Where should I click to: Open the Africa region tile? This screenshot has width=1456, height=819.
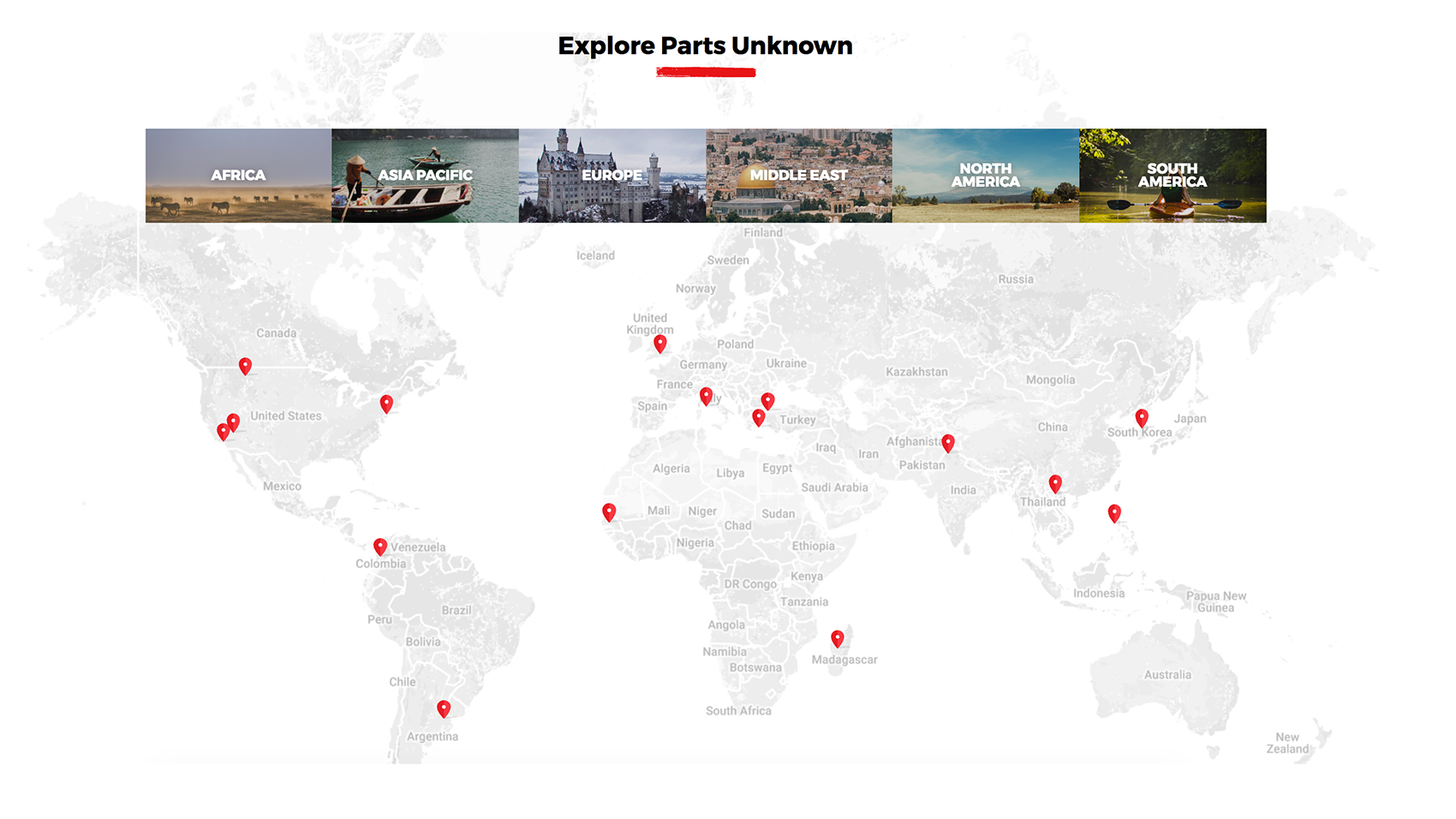click(238, 176)
